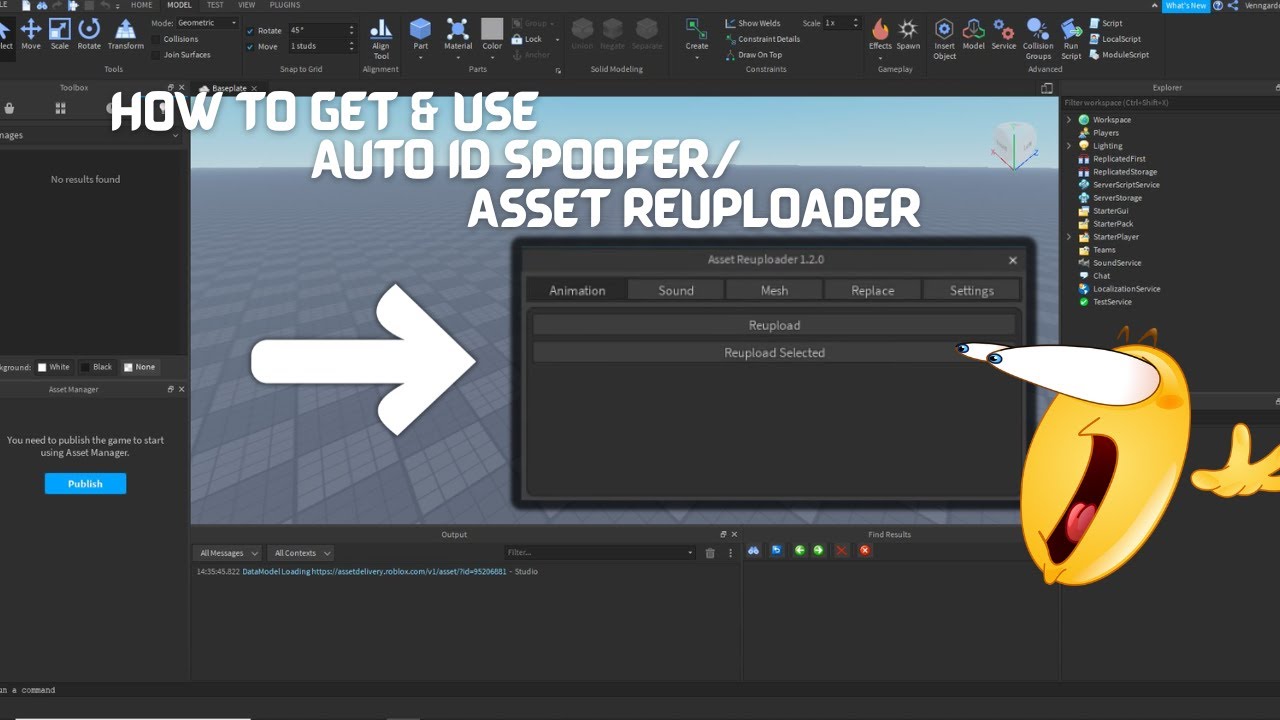The width and height of the screenshot is (1280, 720).
Task: Insert a Spawn location
Action: pos(908,34)
